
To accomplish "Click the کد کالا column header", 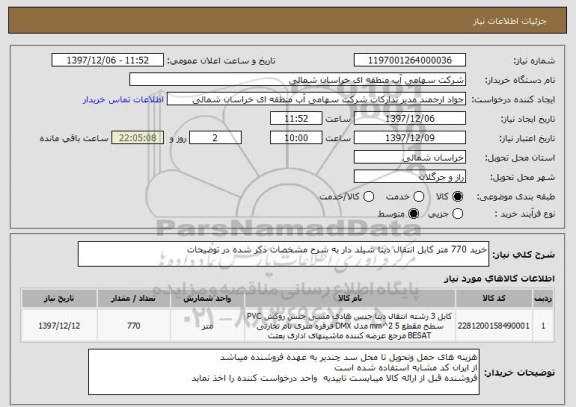I will click(494, 298).
